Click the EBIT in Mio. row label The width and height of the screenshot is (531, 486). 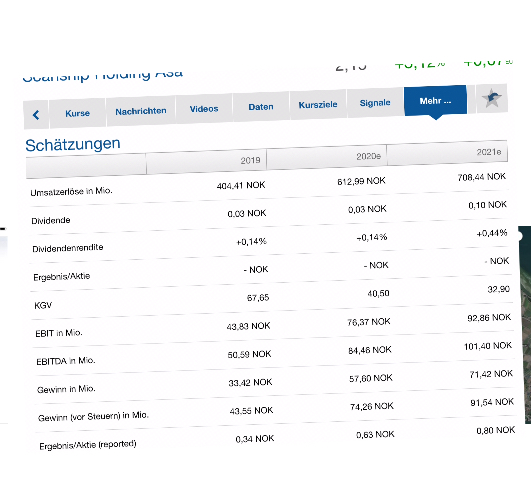[x=59, y=333]
